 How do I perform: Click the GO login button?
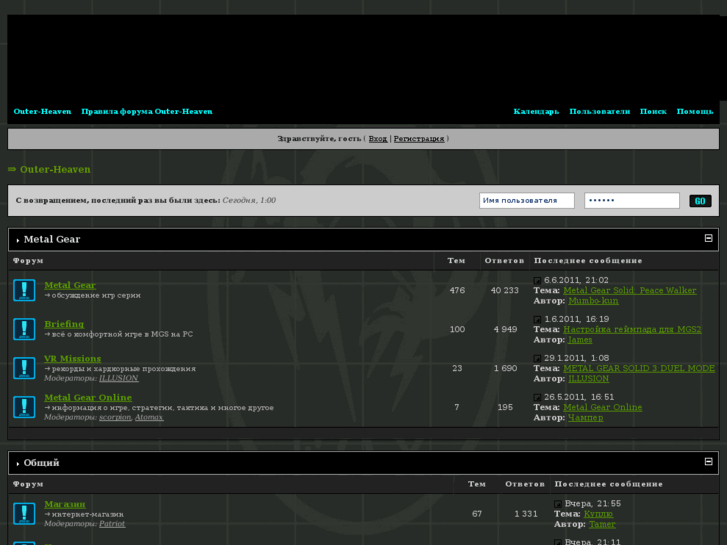click(x=700, y=201)
